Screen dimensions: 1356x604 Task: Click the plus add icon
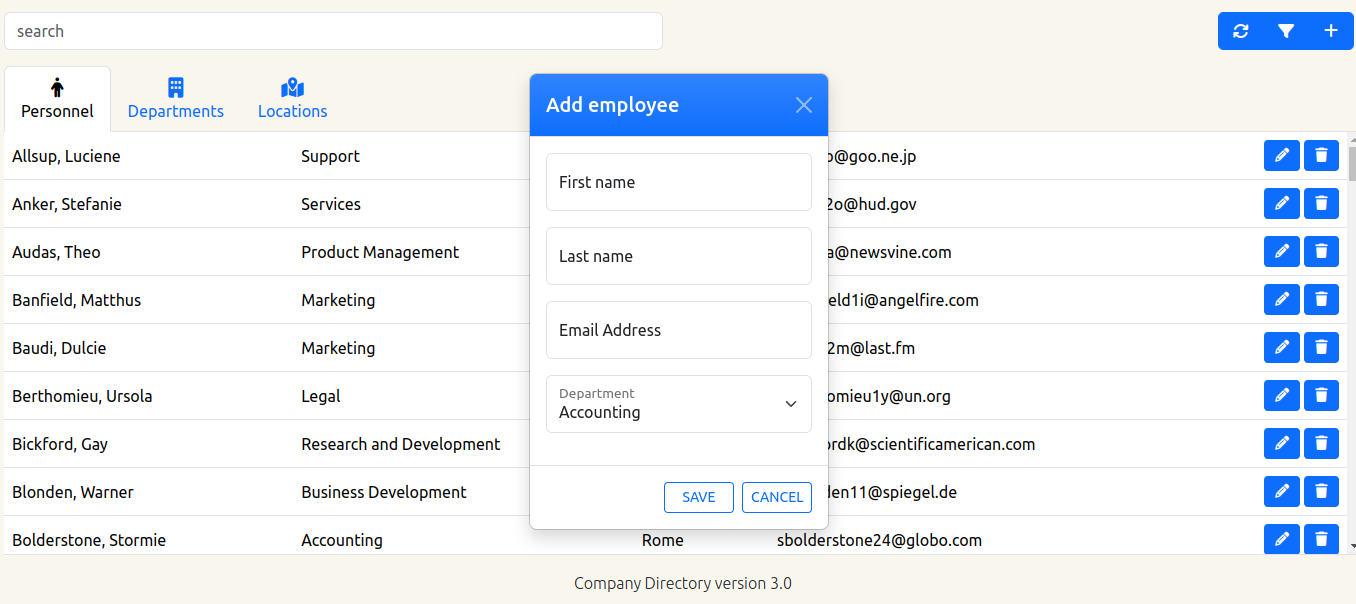pyautogui.click(x=1331, y=31)
